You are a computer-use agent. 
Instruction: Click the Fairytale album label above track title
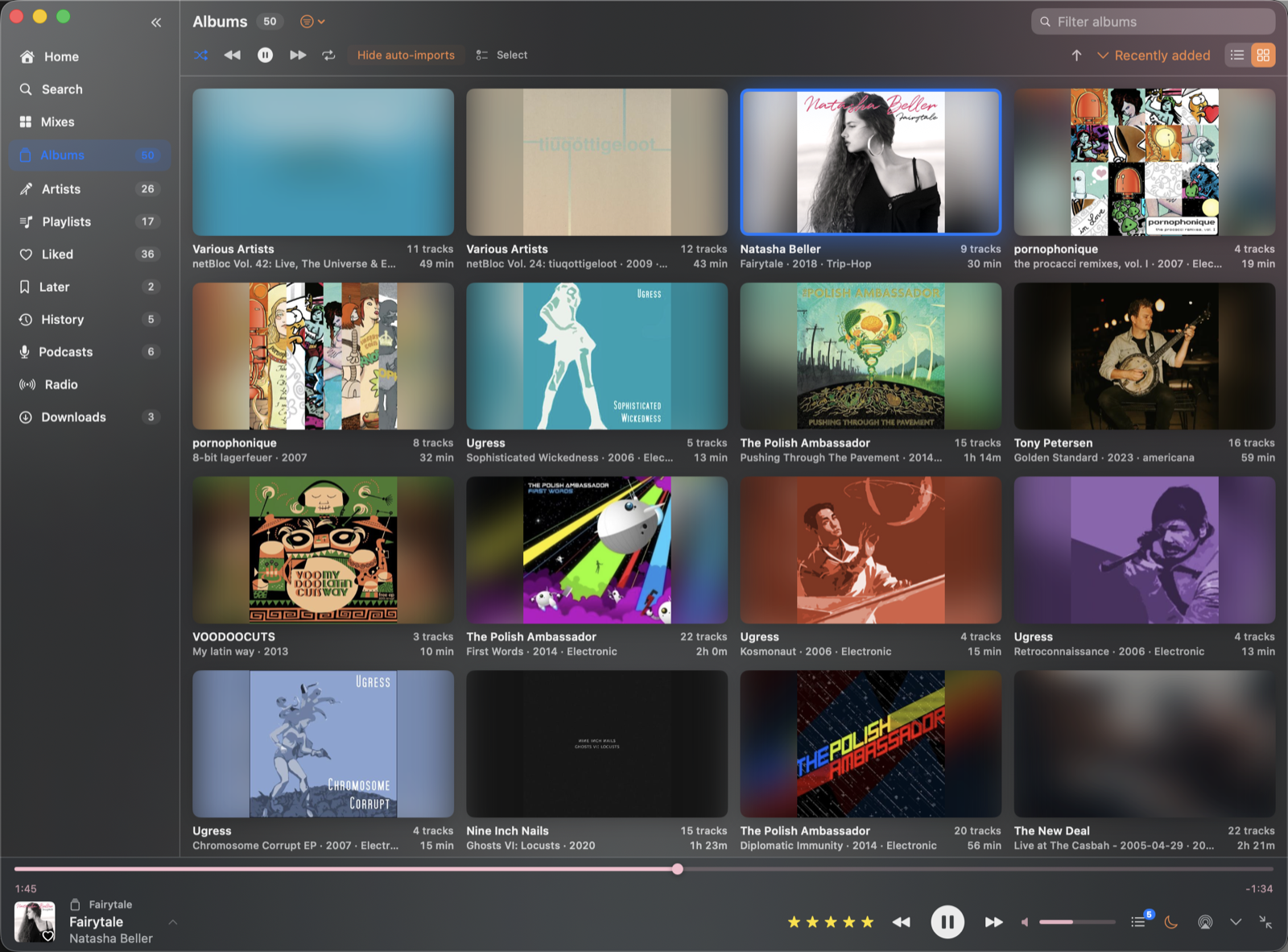pos(110,904)
